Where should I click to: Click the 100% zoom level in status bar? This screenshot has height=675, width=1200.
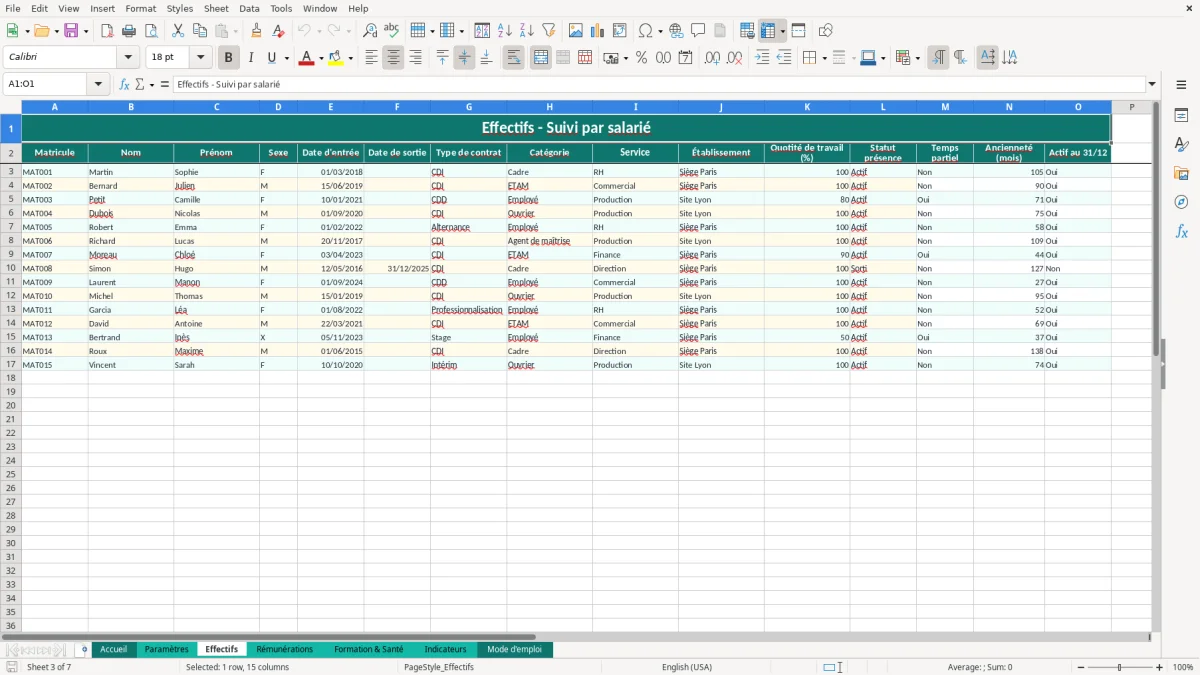1183,667
